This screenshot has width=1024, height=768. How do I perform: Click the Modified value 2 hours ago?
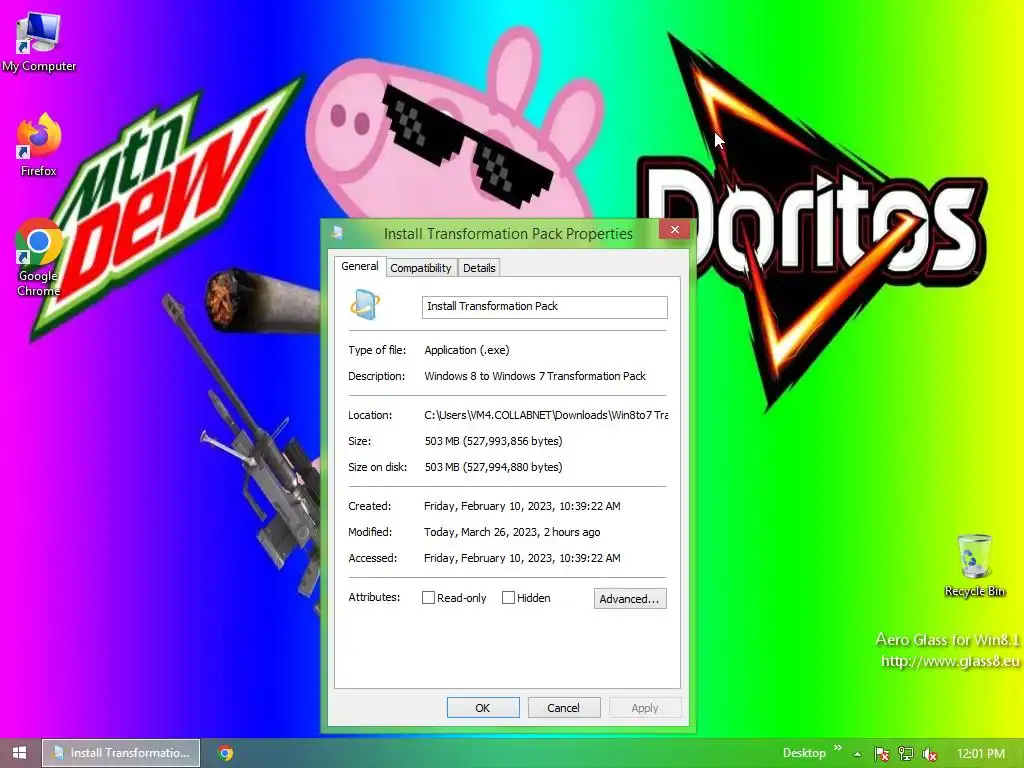pyautogui.click(x=512, y=532)
